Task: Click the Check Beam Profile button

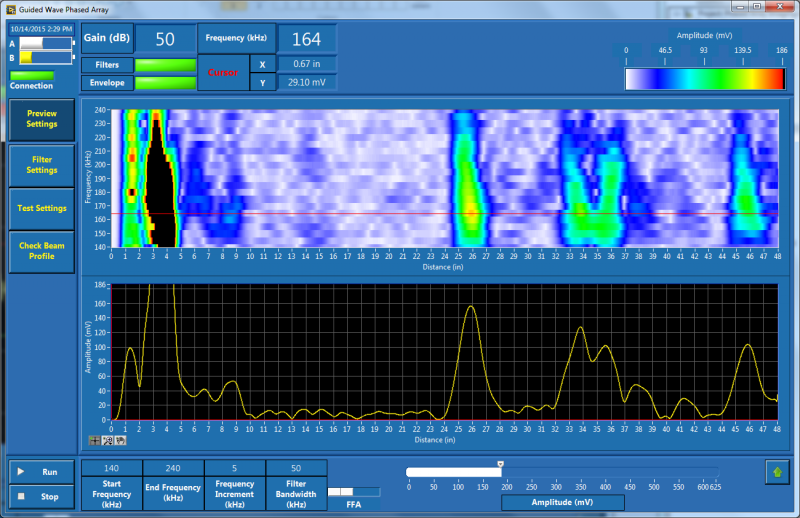Action: click(41, 250)
